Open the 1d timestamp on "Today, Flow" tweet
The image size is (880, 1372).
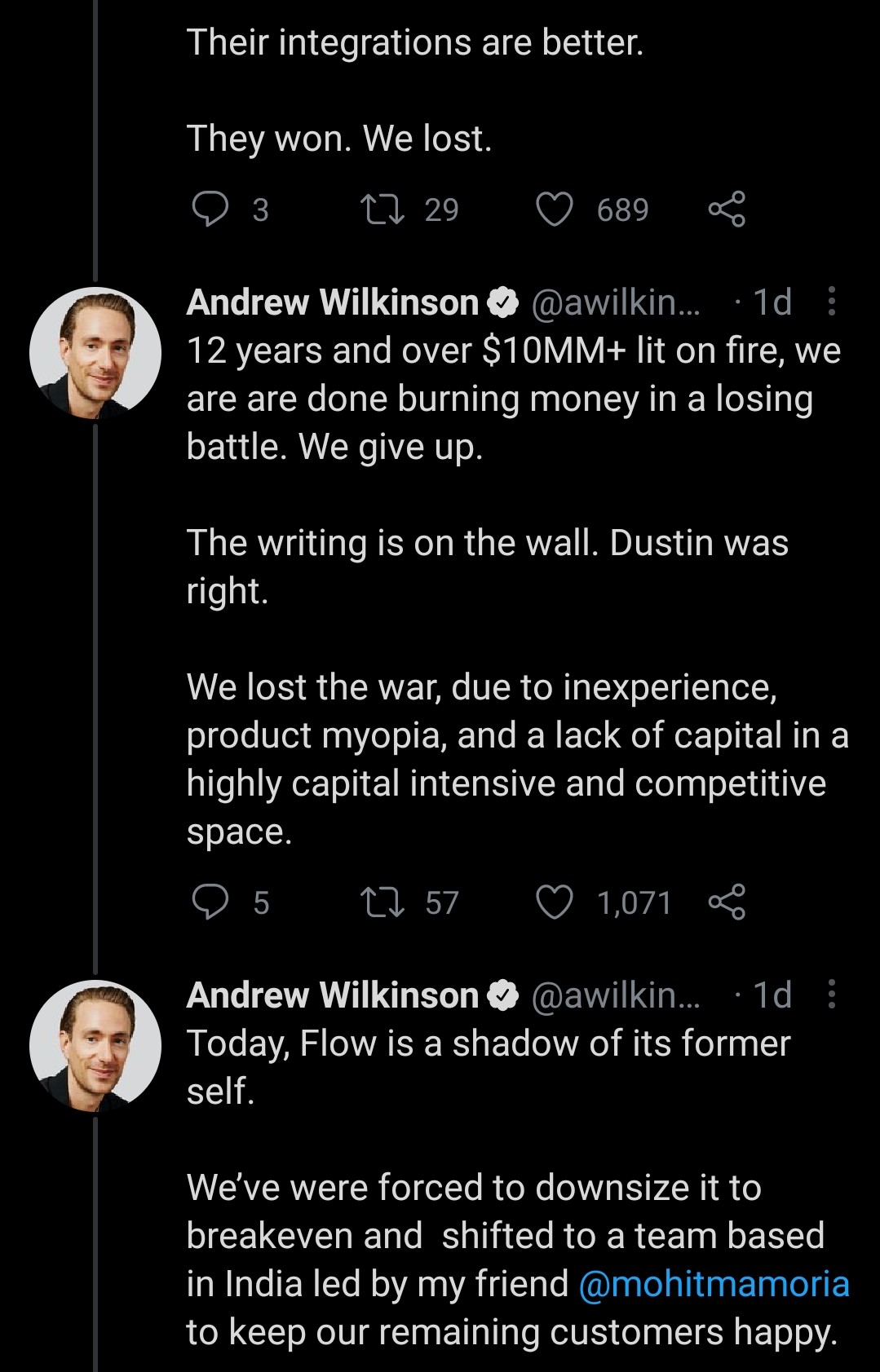point(772,995)
